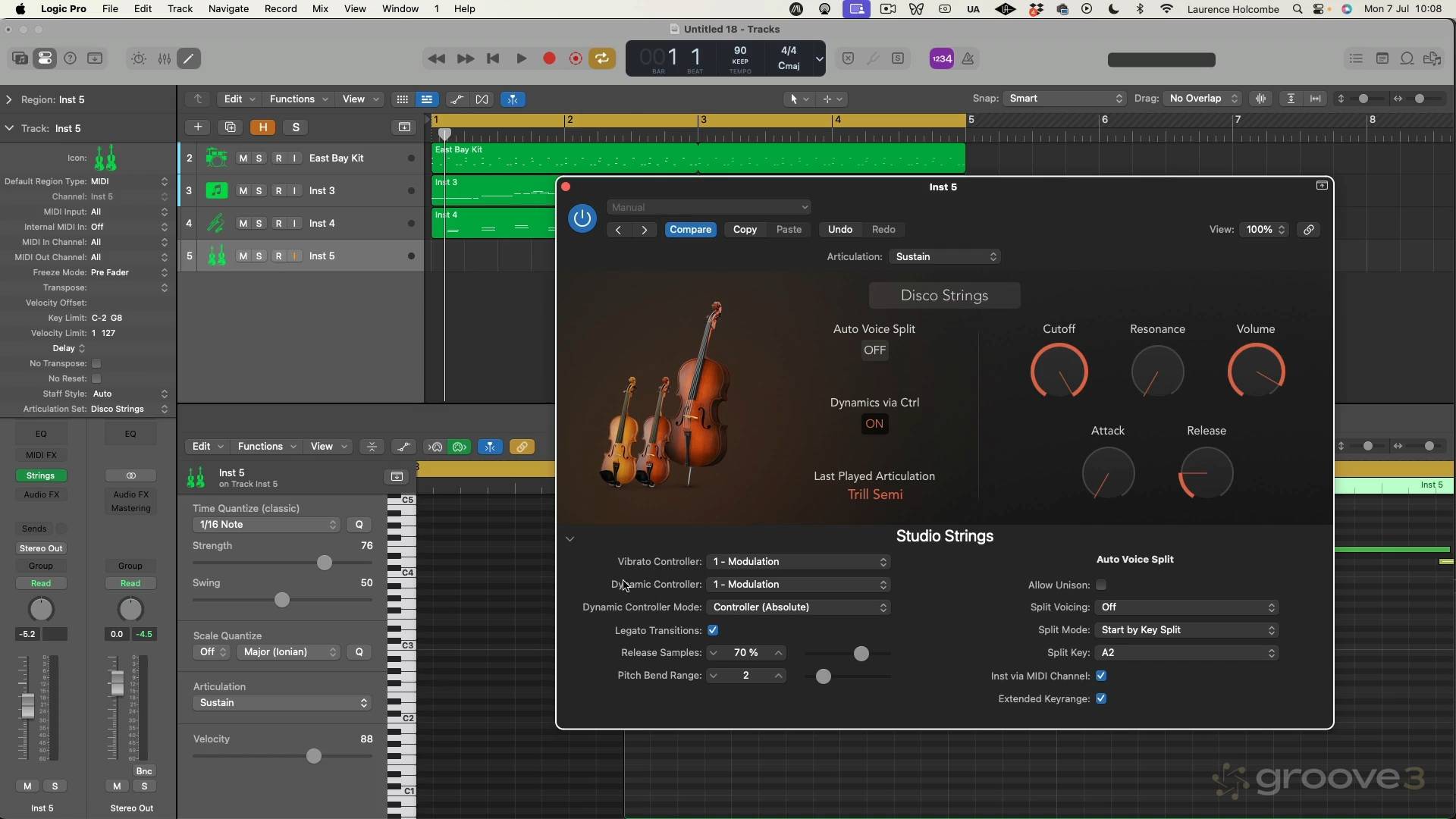Toggle Inst via MIDI Channel checkbox
This screenshot has width=1456, height=819.
[1101, 676]
